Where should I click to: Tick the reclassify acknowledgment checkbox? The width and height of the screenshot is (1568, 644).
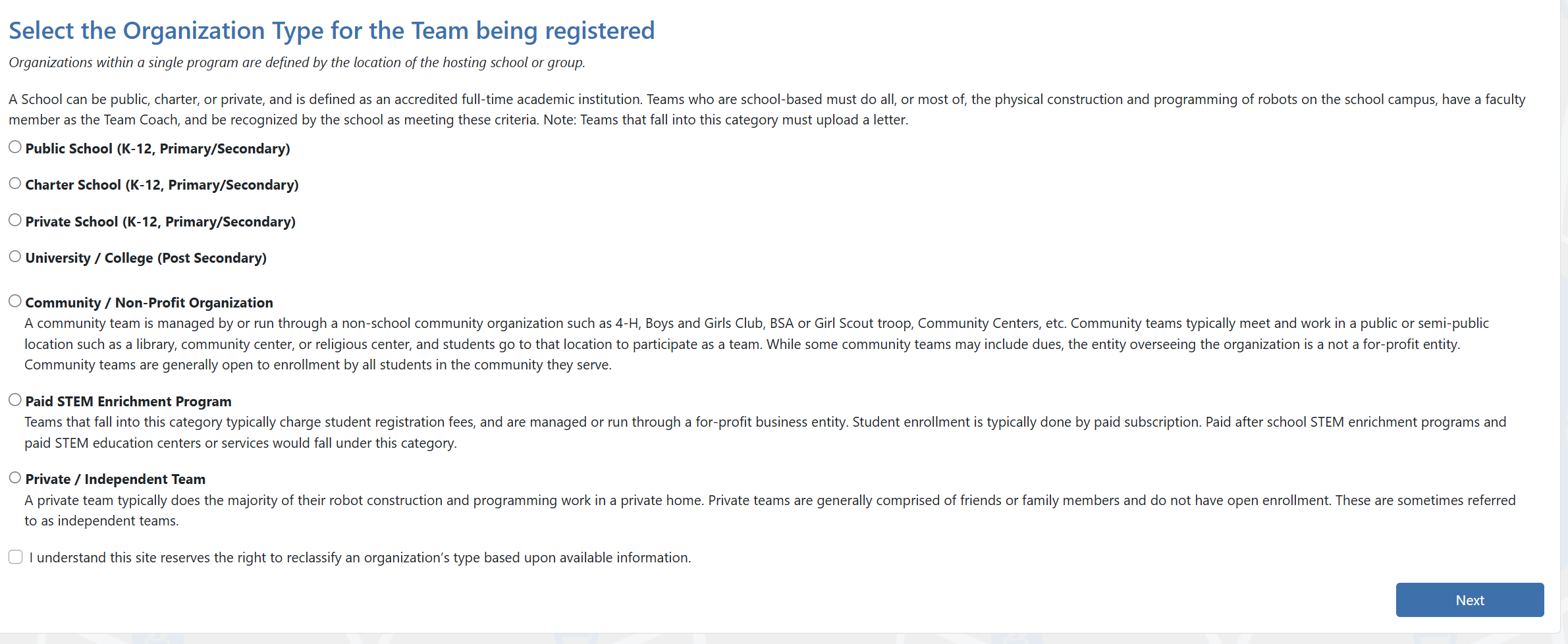(x=16, y=557)
